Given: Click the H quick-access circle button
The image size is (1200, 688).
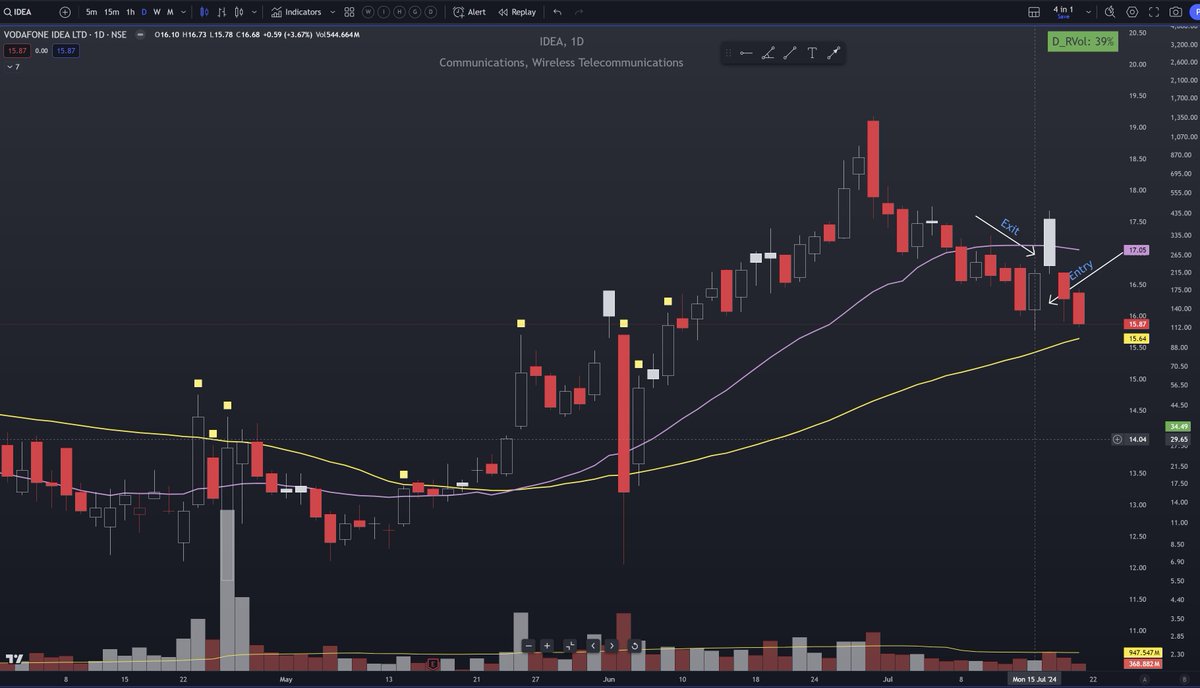Looking at the screenshot, I should coord(399,12).
